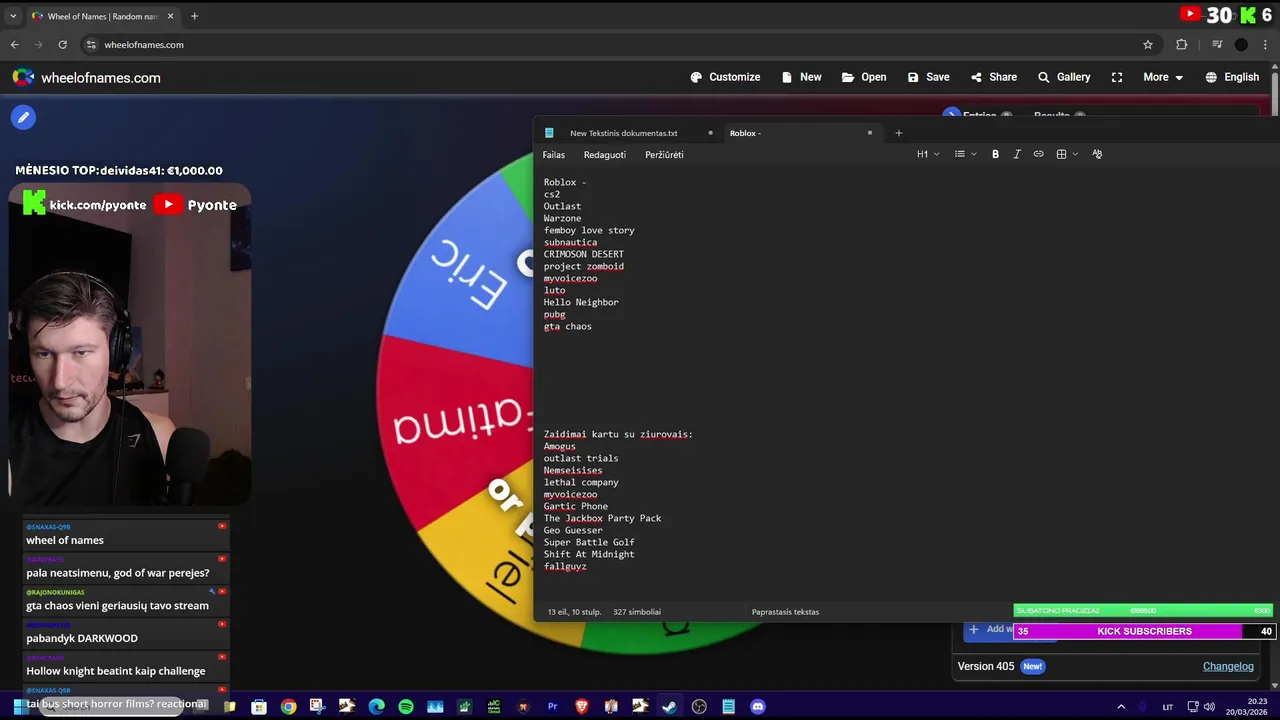Open Chrome media control icon
This screenshot has width=1280, height=720.
(x=1217, y=44)
